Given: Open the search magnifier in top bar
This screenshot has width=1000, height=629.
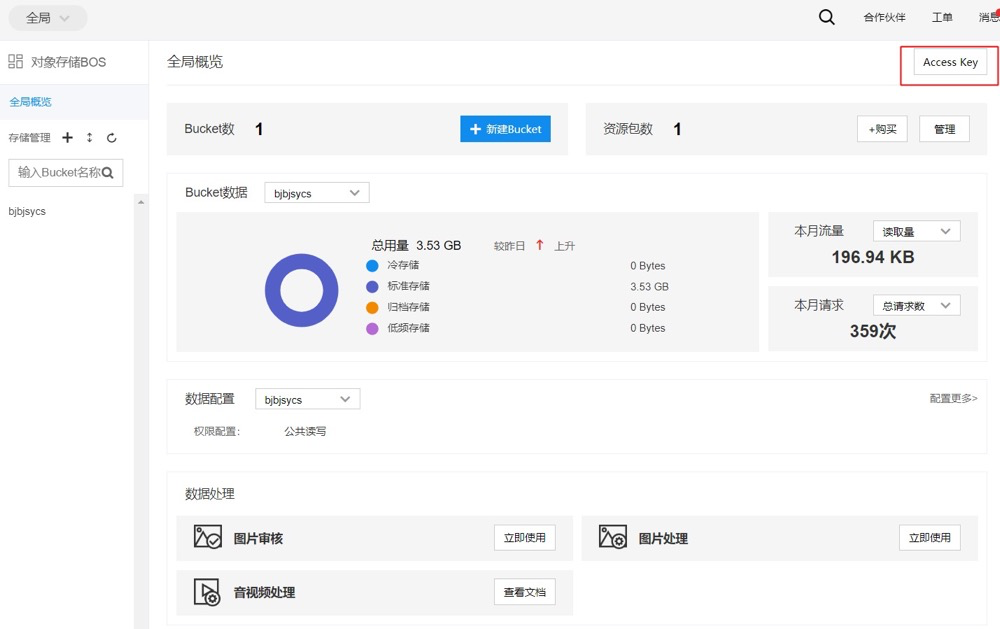Looking at the screenshot, I should pyautogui.click(x=827, y=17).
